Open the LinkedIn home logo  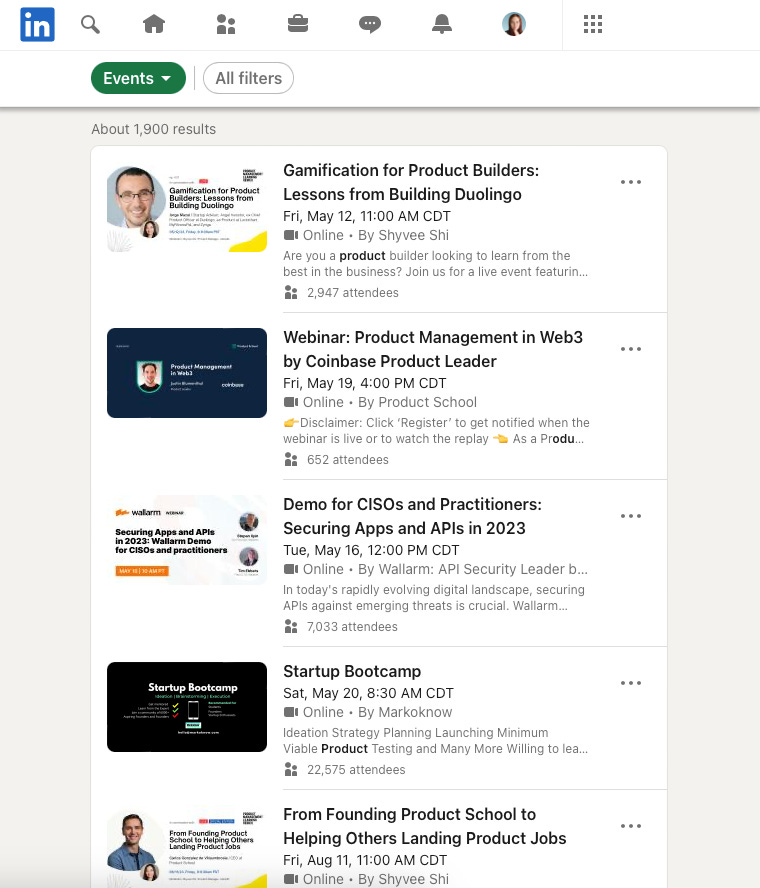(37, 24)
